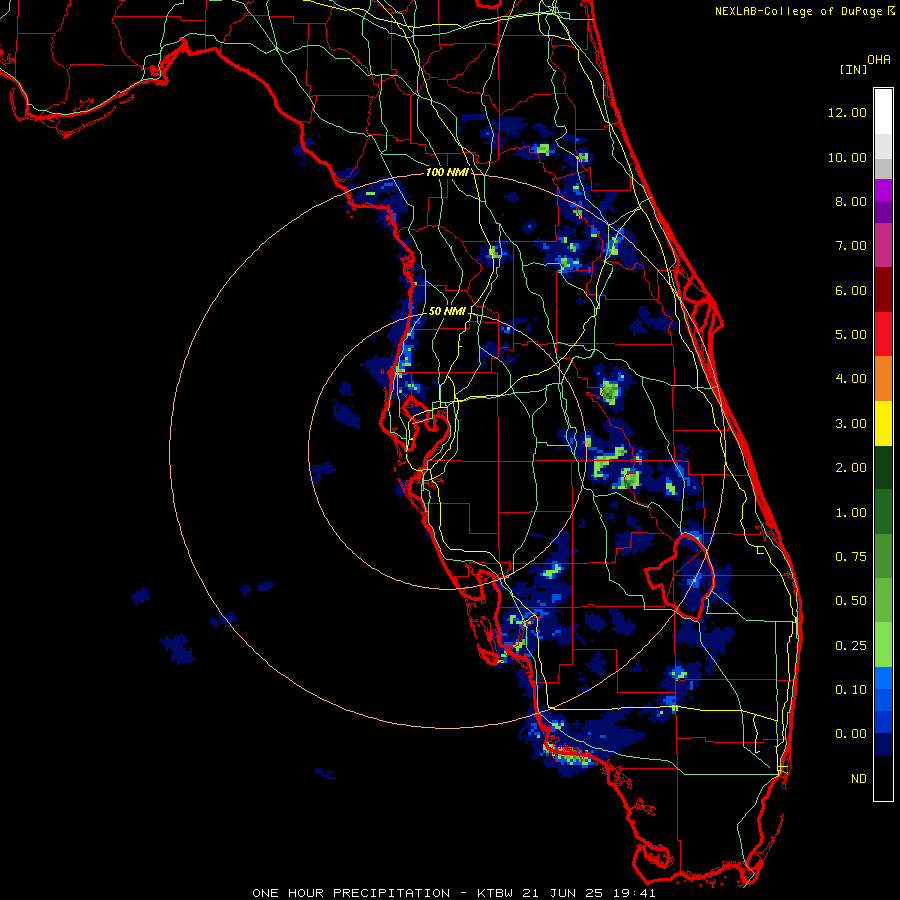Pick the yellow swatch in the color scale
This screenshot has height=900, width=900.
click(x=883, y=424)
